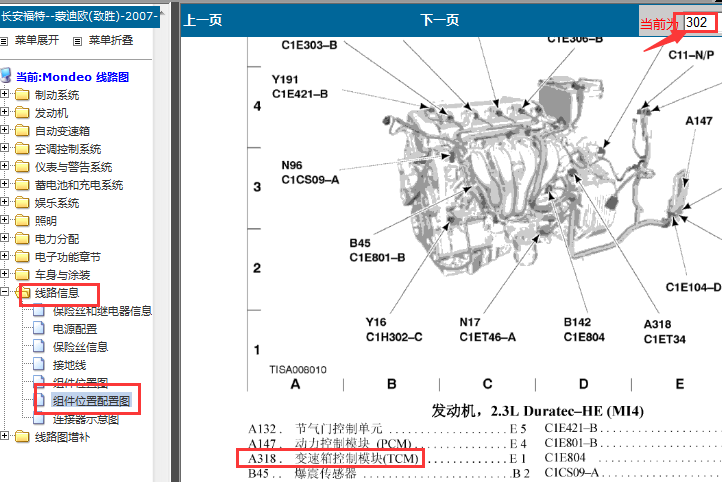This screenshot has width=722, height=482.
Task: Expand the 仪表与警告系统 tree node
Action: tap(5, 166)
